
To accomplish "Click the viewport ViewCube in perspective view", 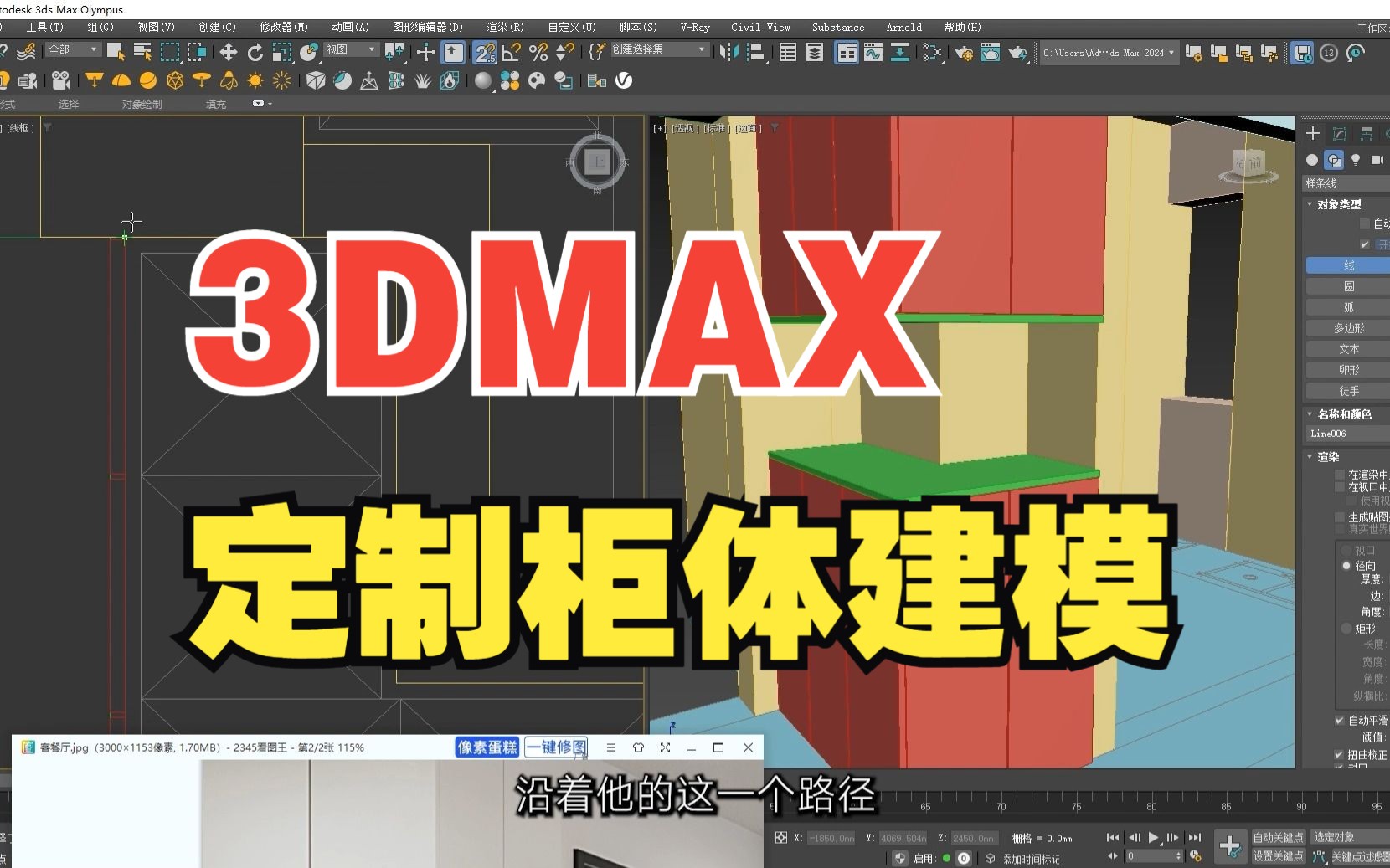I will pyautogui.click(x=1248, y=165).
